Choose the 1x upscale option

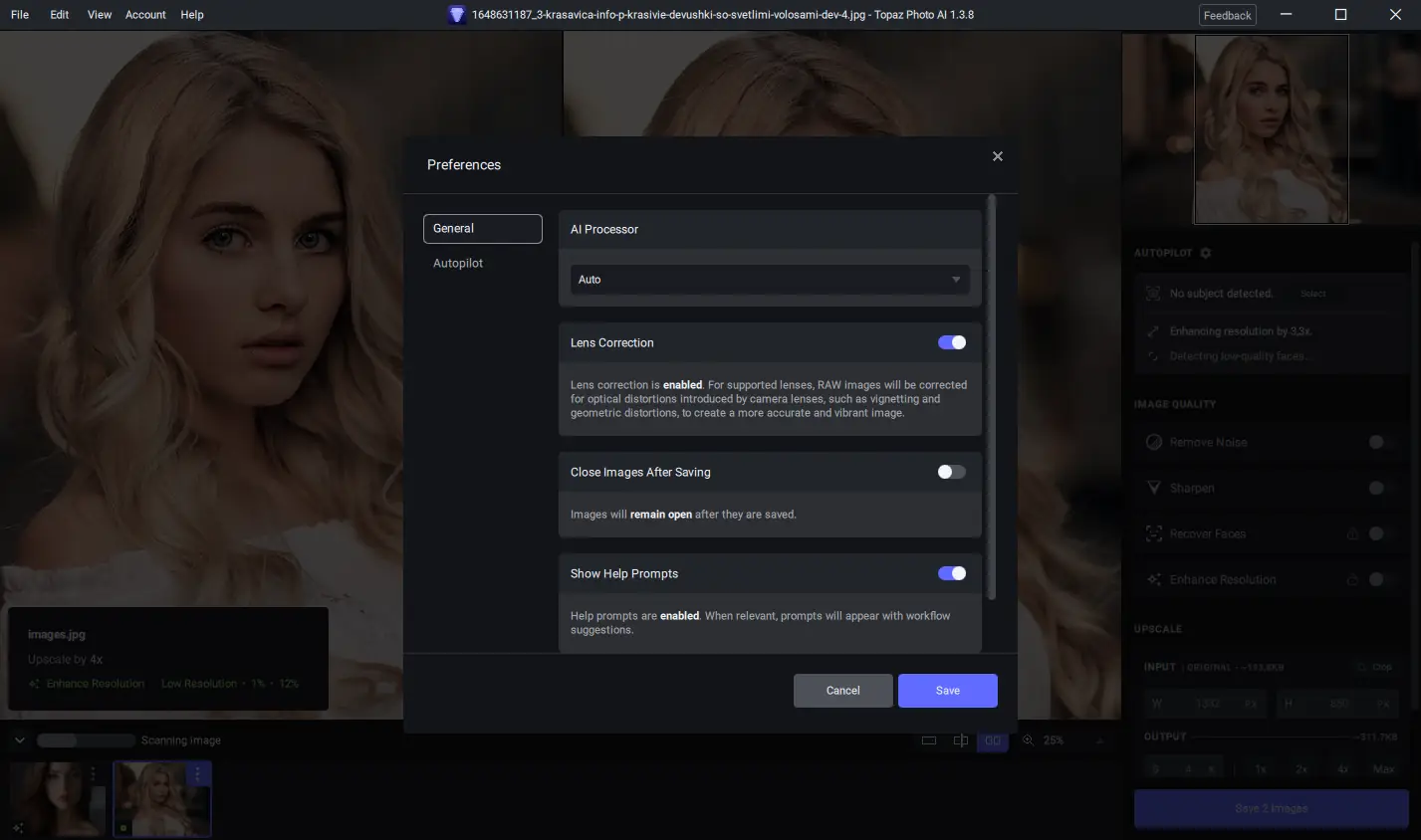click(x=1260, y=769)
